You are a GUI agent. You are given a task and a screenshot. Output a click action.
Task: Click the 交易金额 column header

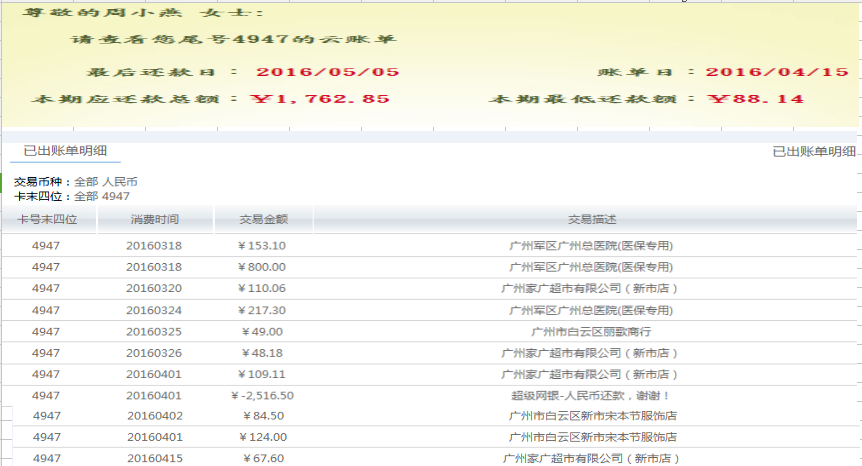point(263,220)
